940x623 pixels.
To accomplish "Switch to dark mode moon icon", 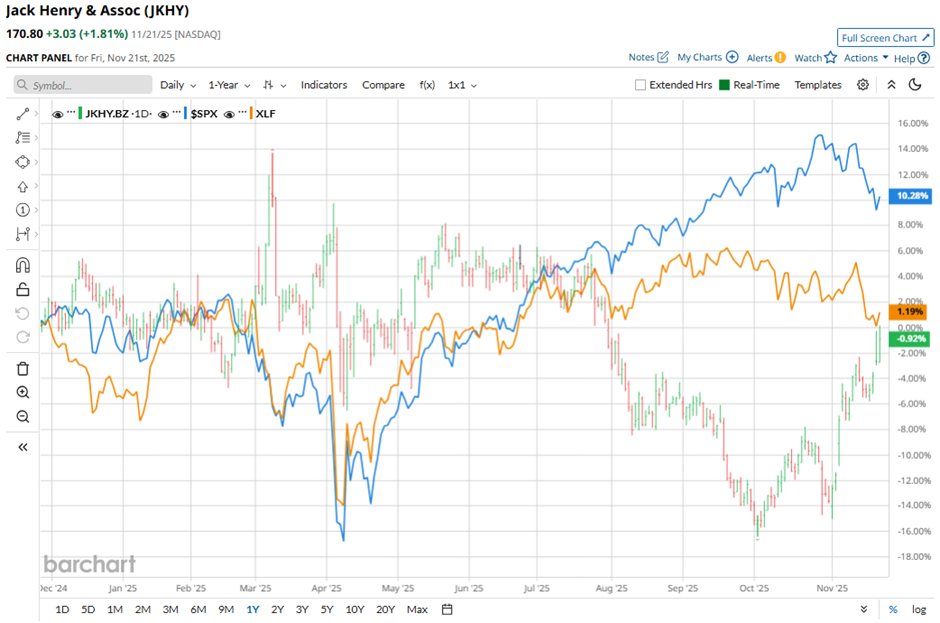I will [915, 85].
